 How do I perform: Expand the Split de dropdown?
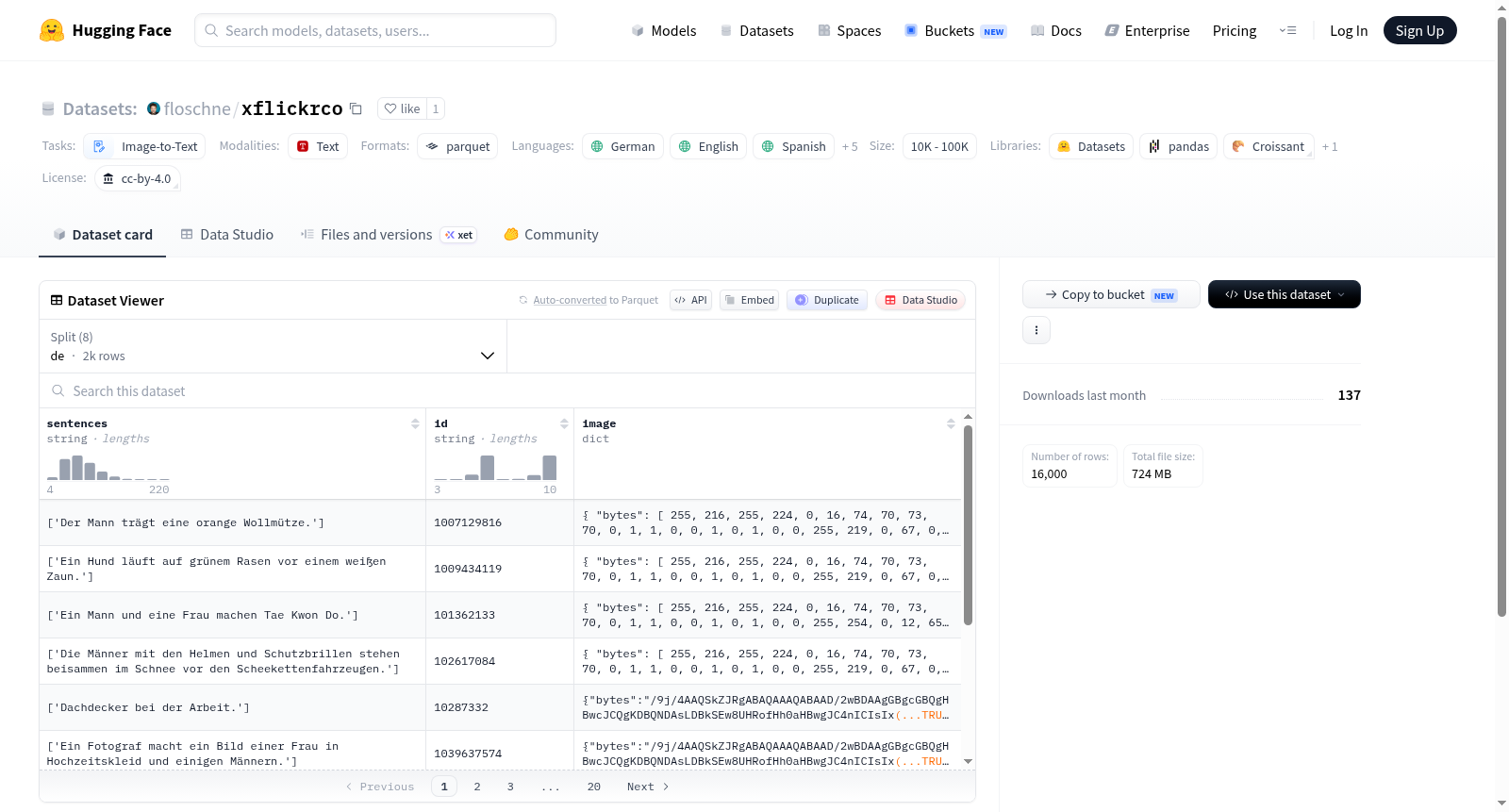click(273, 346)
